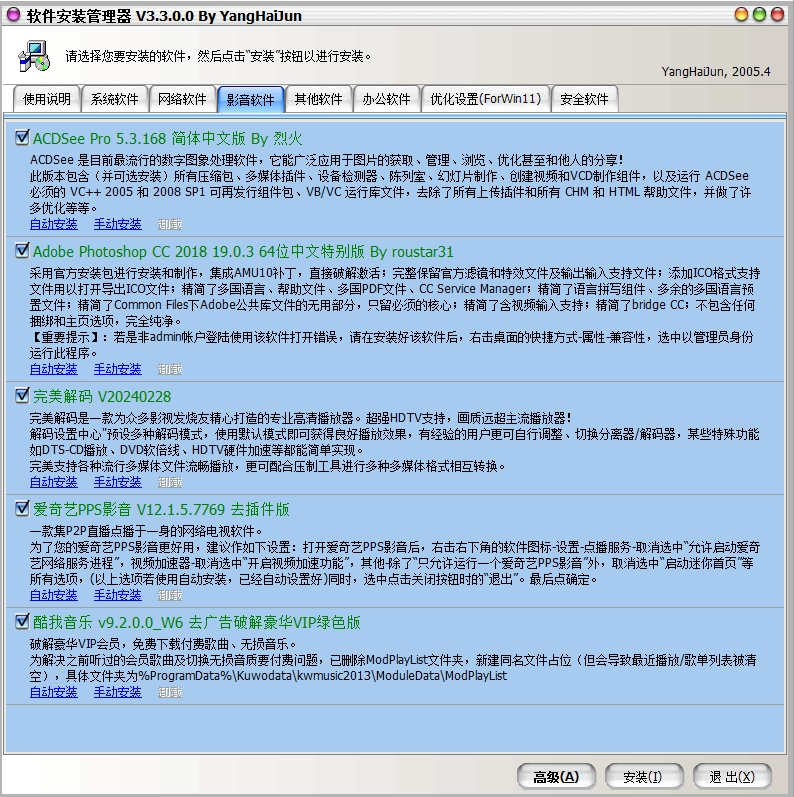This screenshot has width=794, height=797.
Task: Click 自动安装 link for 爱奇艺PPS影音
Action: pyautogui.click(x=53, y=595)
